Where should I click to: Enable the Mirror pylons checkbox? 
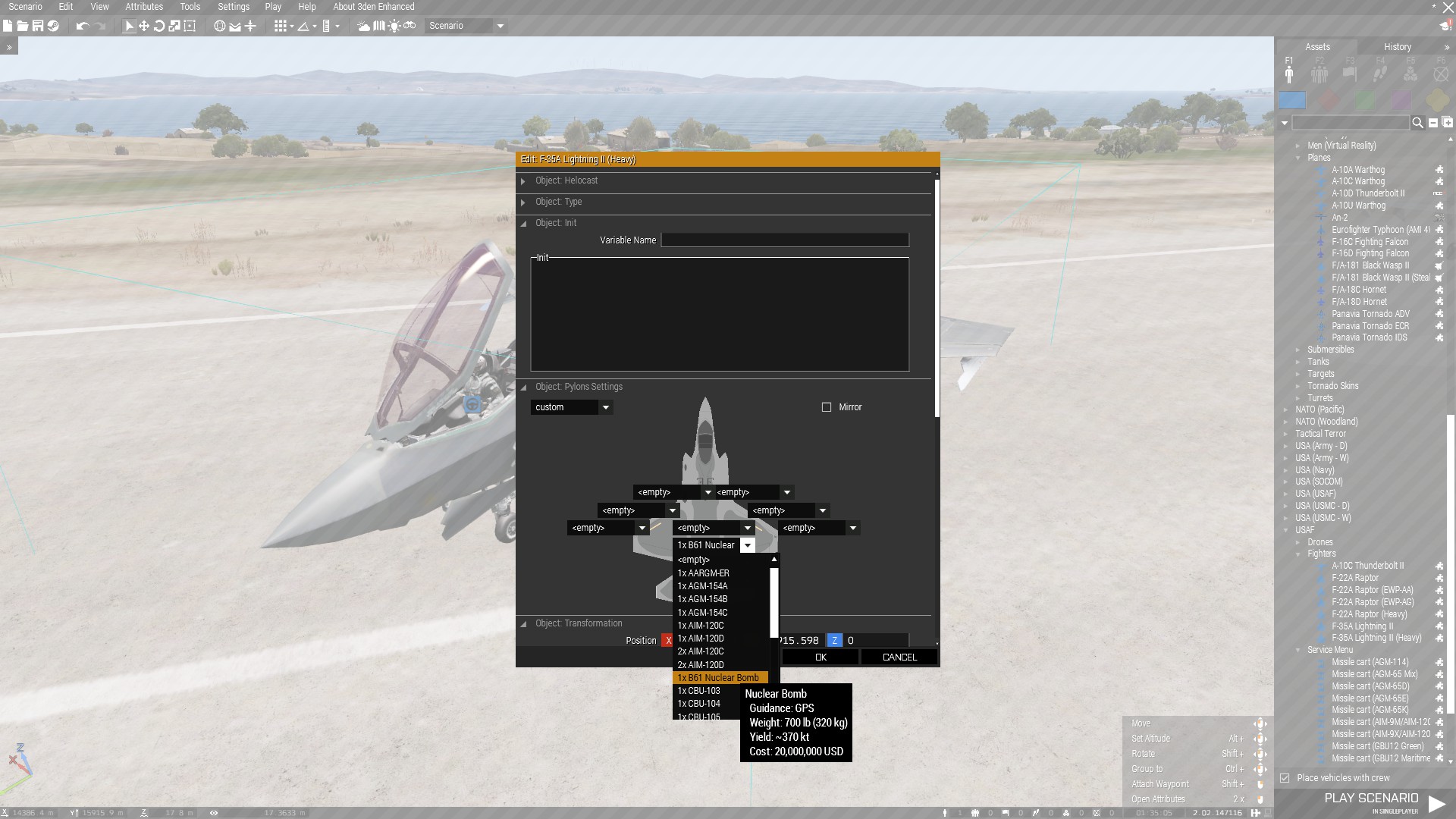827,407
